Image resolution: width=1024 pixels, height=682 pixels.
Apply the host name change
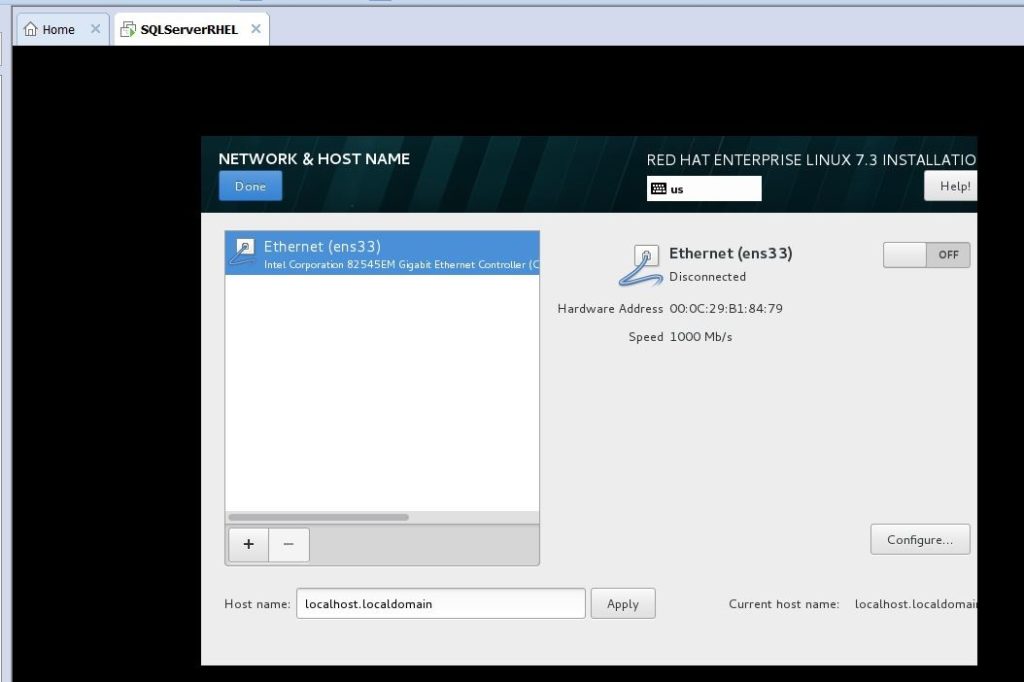623,604
